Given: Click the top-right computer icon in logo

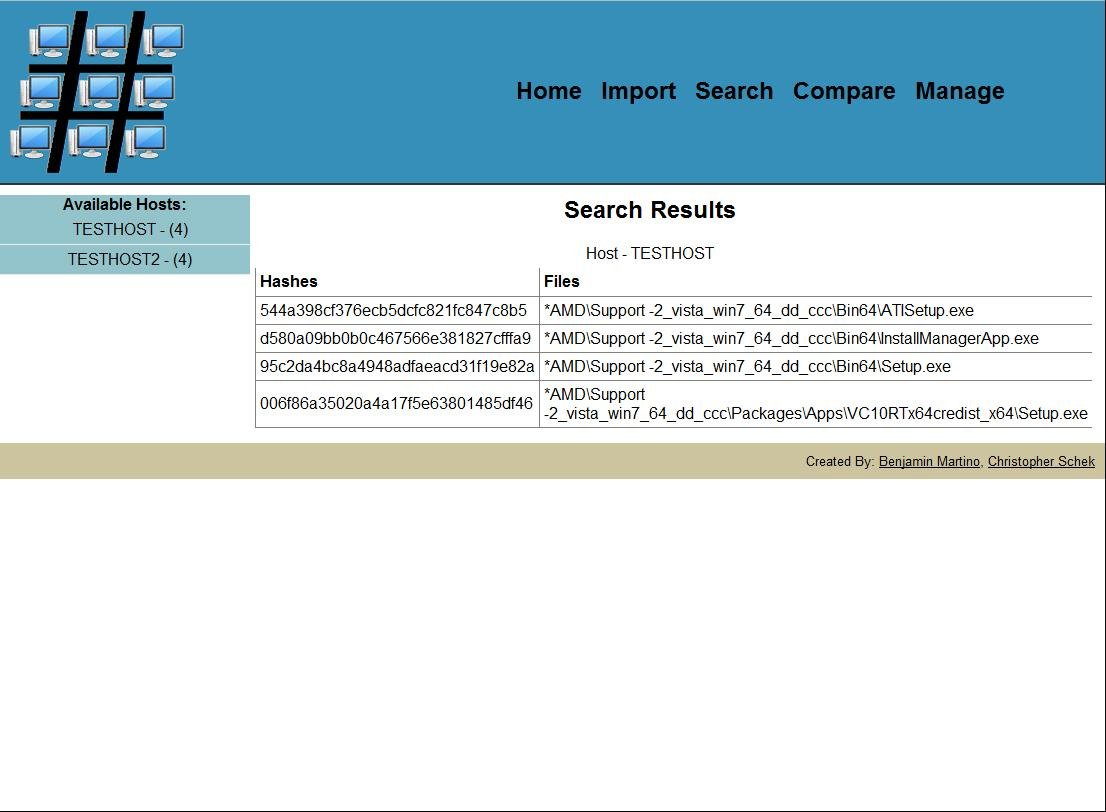Looking at the screenshot, I should [163, 40].
